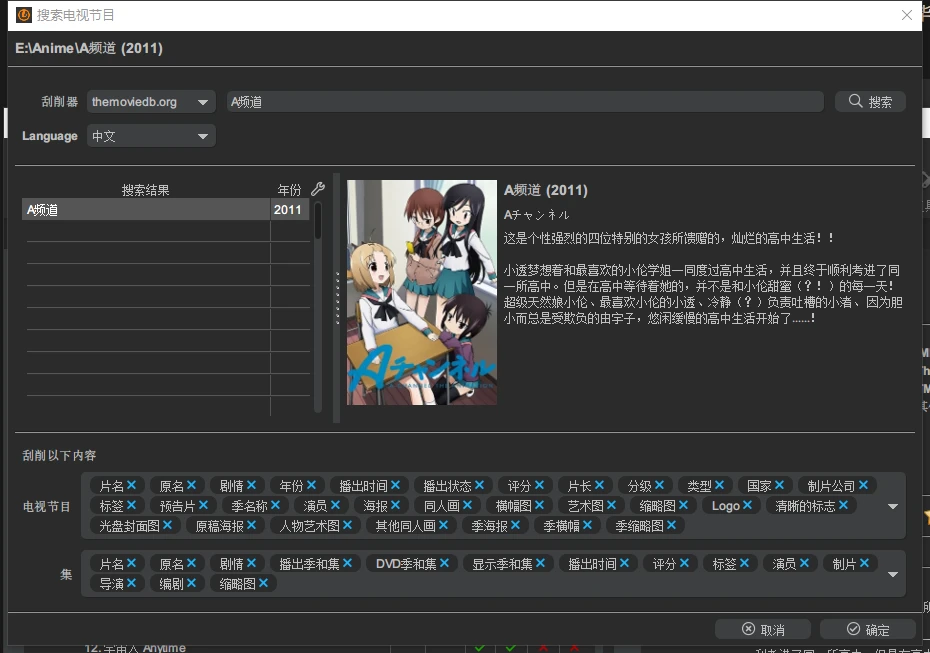
Task: Remove the 预告片 tag
Action: click(204, 506)
